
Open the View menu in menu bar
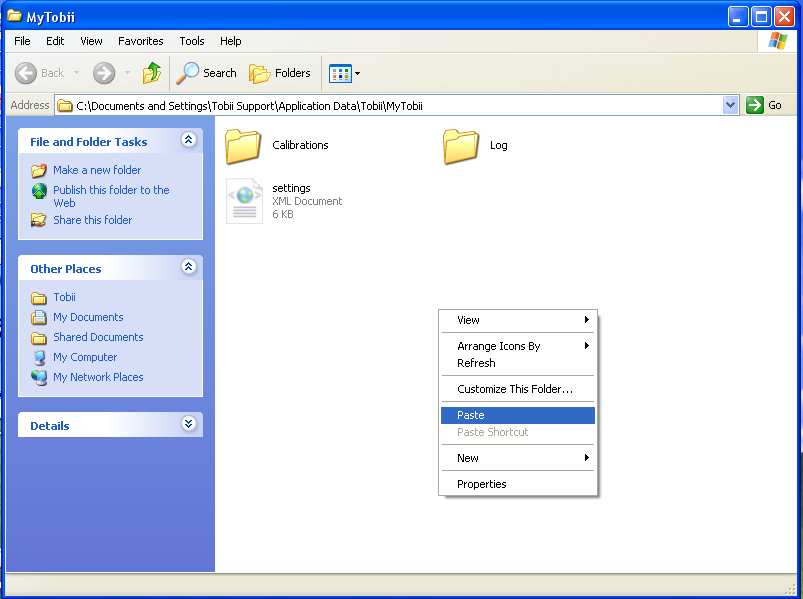coord(91,41)
